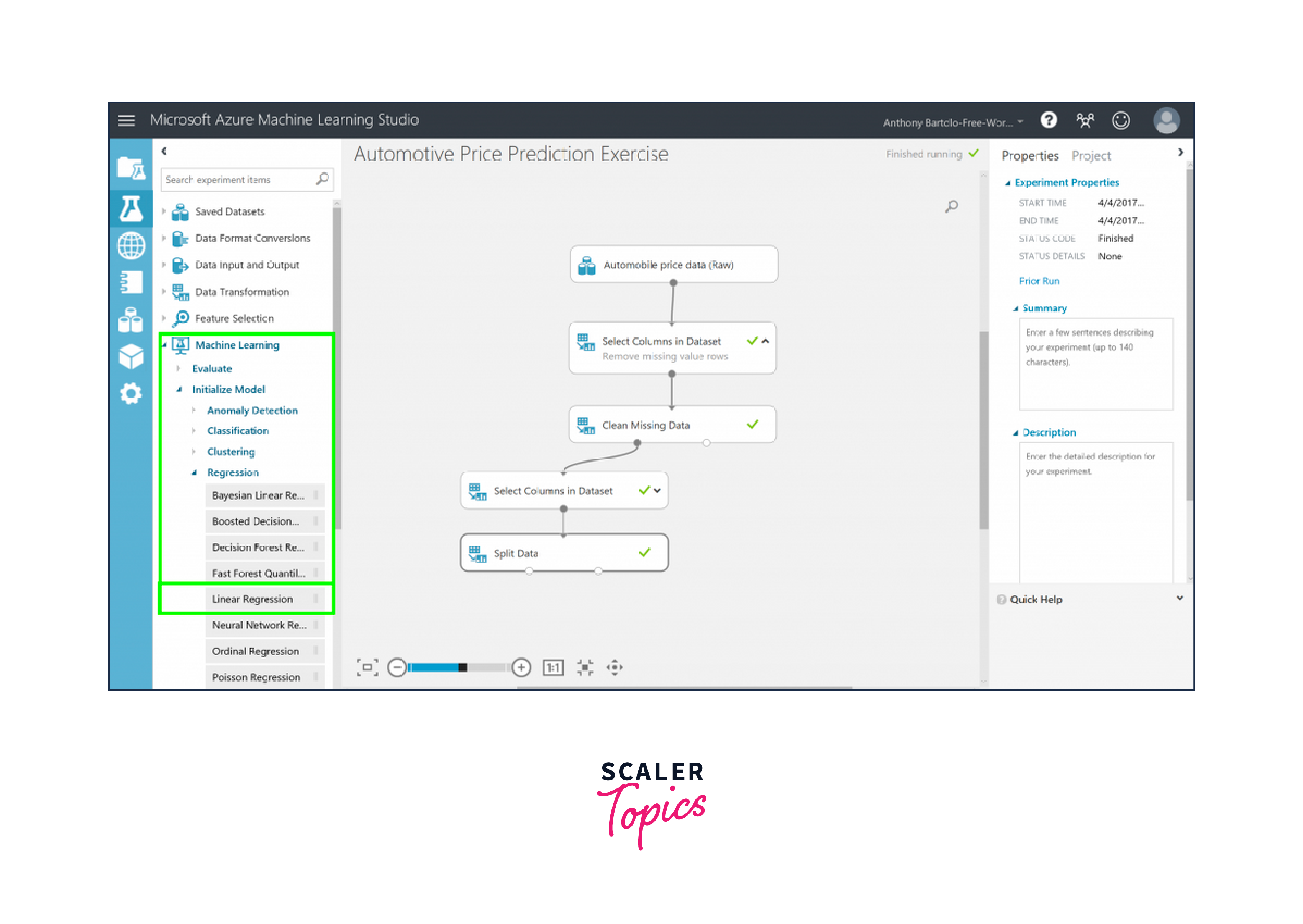The height and width of the screenshot is (924, 1303).
Task: Open the Experiments flask icon in sidebar
Action: (x=131, y=209)
